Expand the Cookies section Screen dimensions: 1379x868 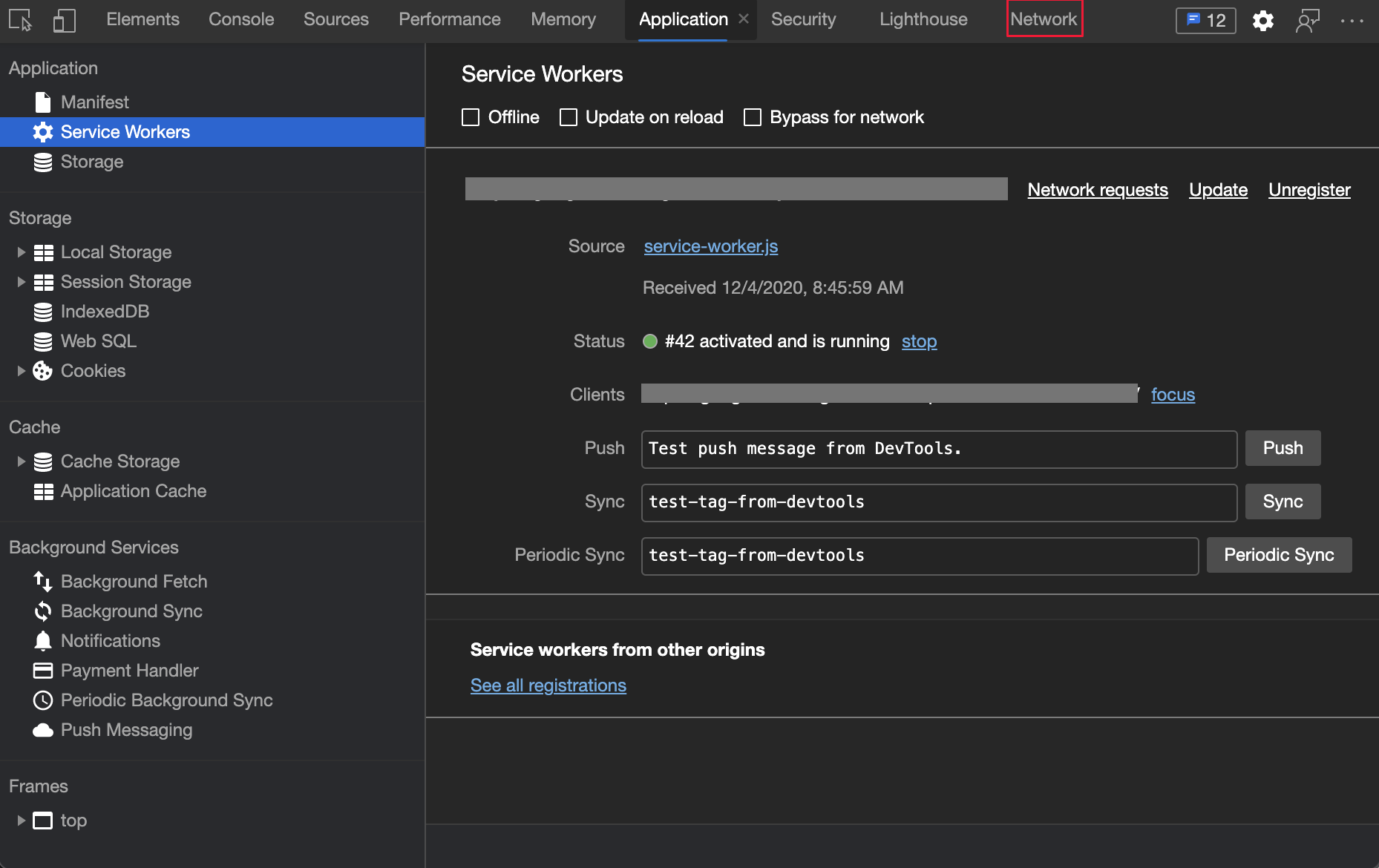coord(20,371)
